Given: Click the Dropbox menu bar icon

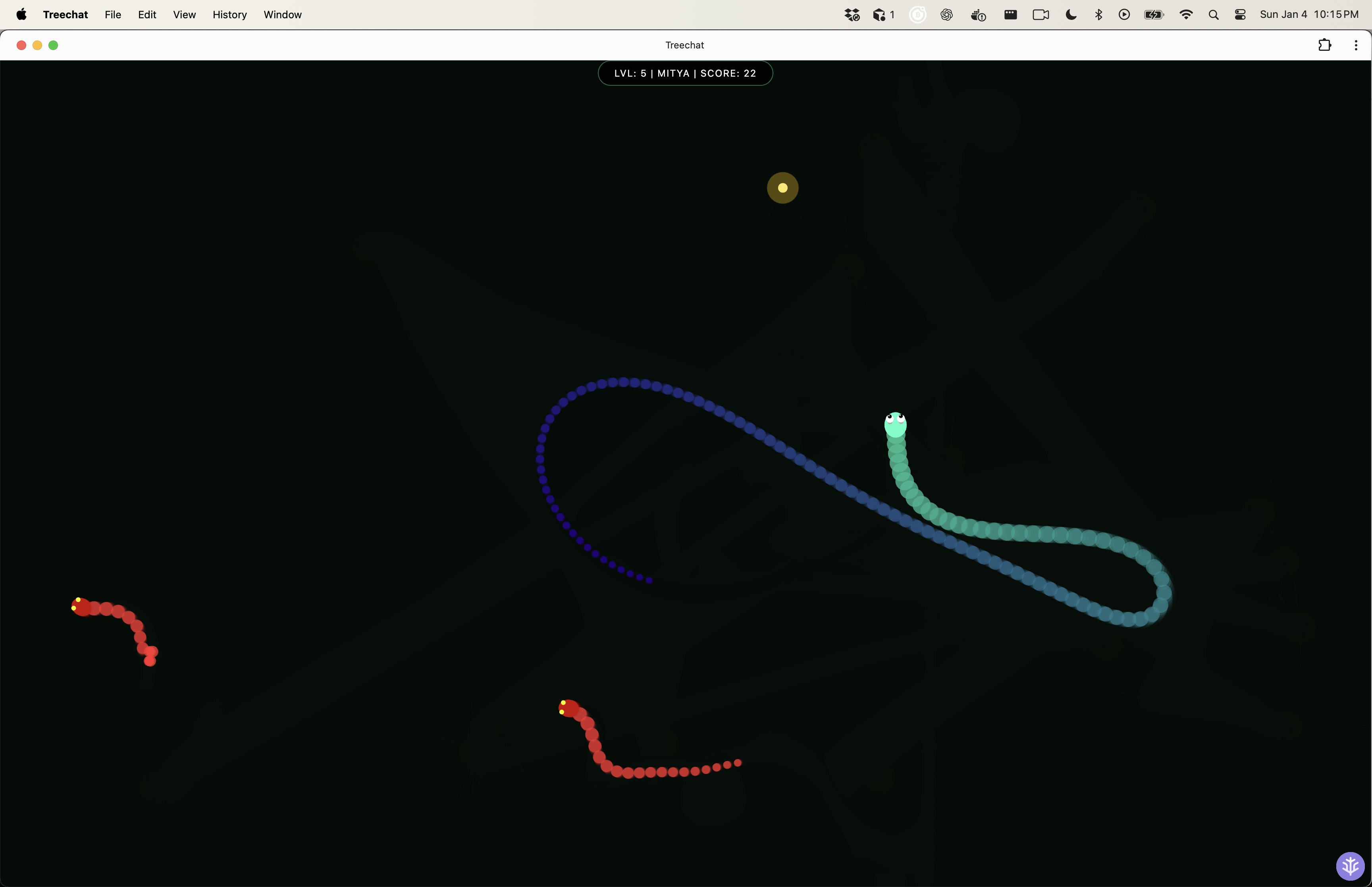Looking at the screenshot, I should (x=852, y=14).
